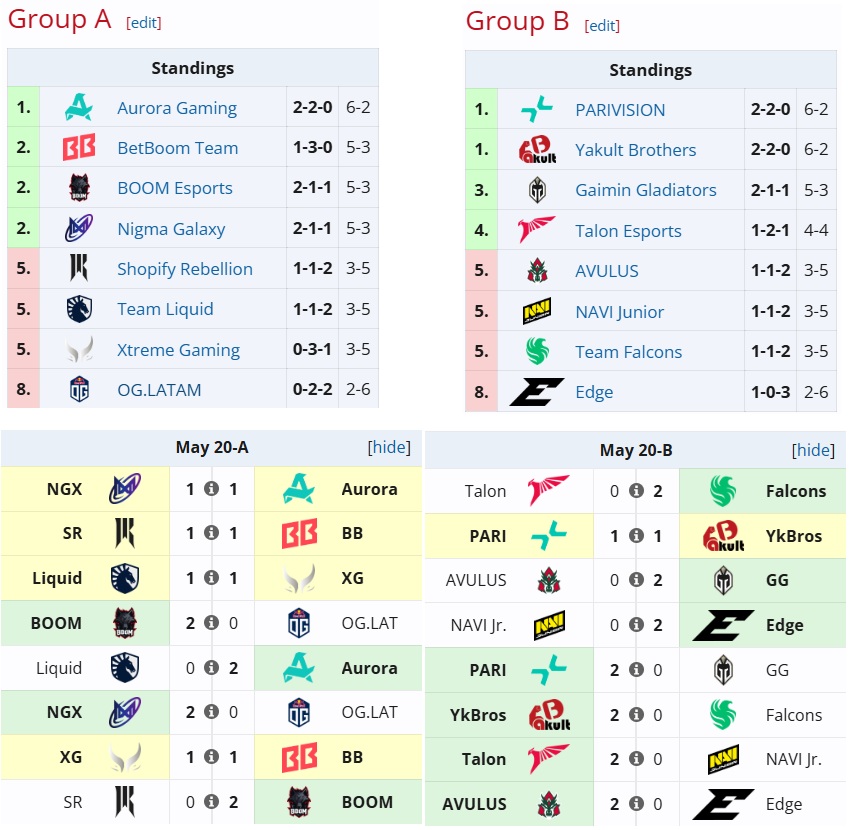
Task: Open the Nigma Galaxy team page link
Action: point(171,229)
